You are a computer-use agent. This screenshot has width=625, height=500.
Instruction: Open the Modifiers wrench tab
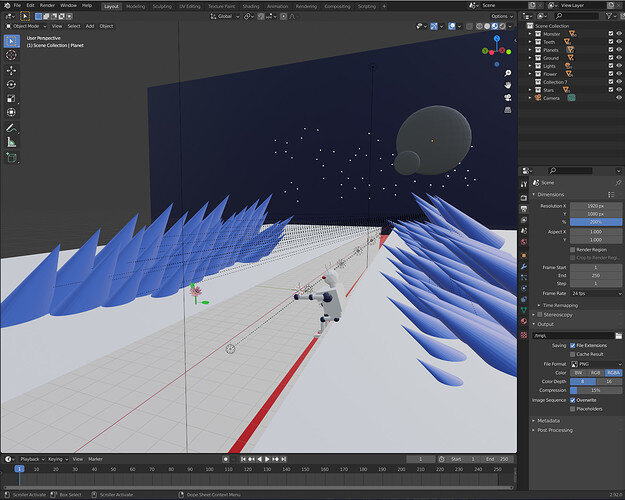[524, 266]
